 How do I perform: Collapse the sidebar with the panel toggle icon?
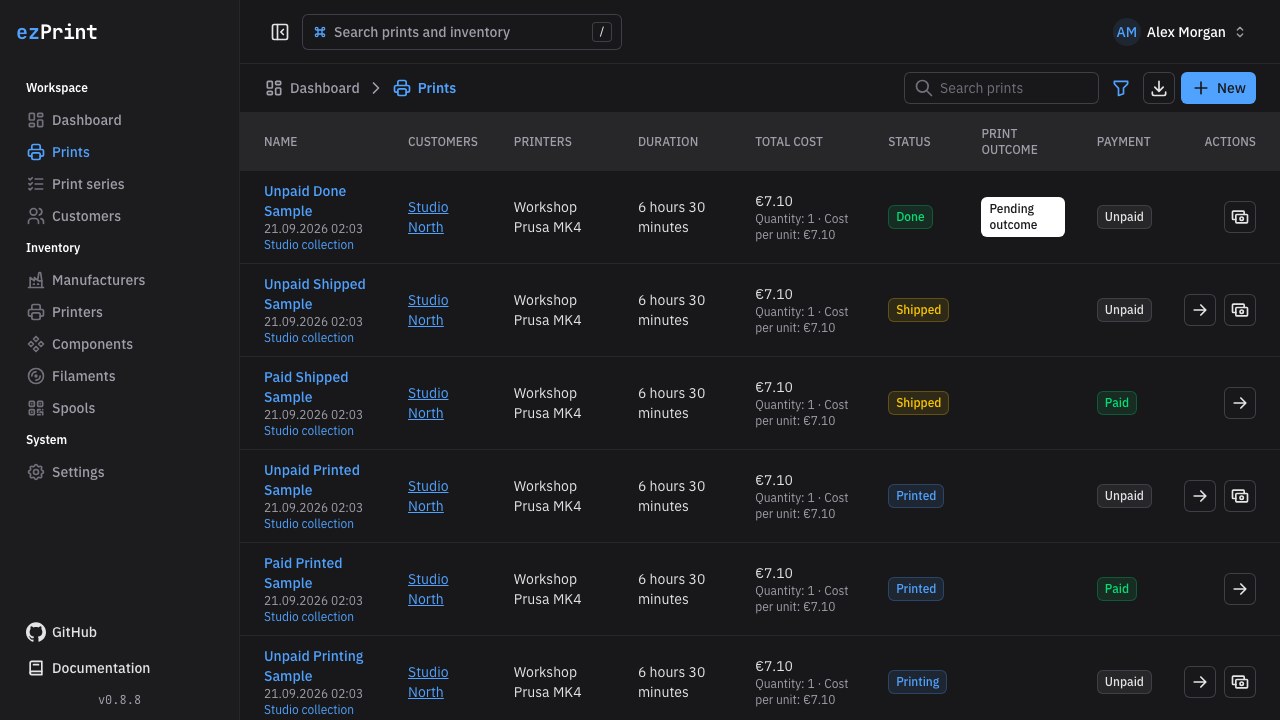(280, 32)
